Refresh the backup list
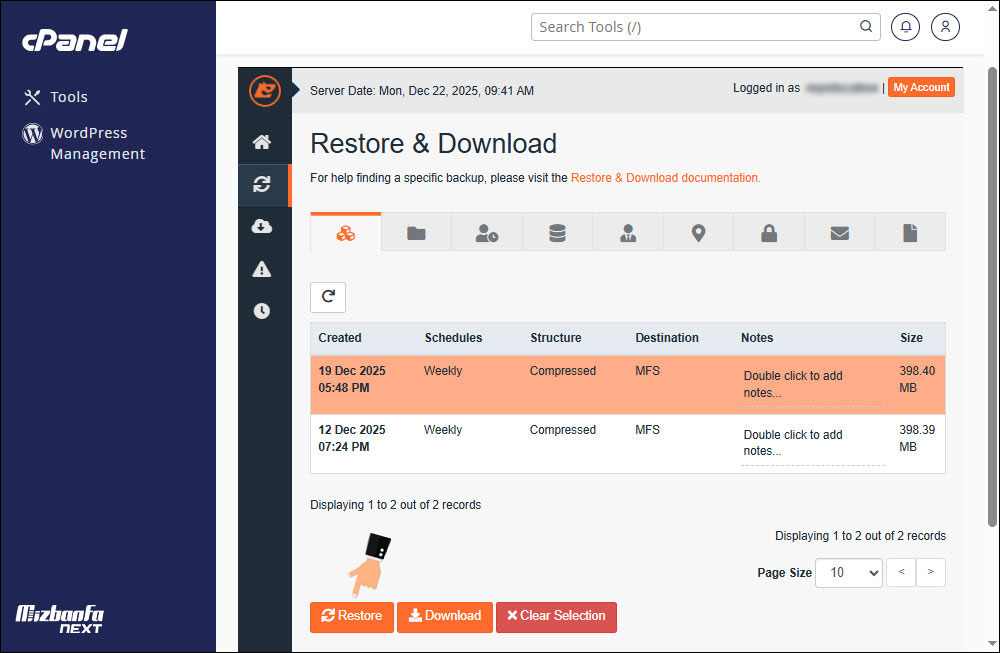This screenshot has width=1000, height=653. tap(328, 297)
